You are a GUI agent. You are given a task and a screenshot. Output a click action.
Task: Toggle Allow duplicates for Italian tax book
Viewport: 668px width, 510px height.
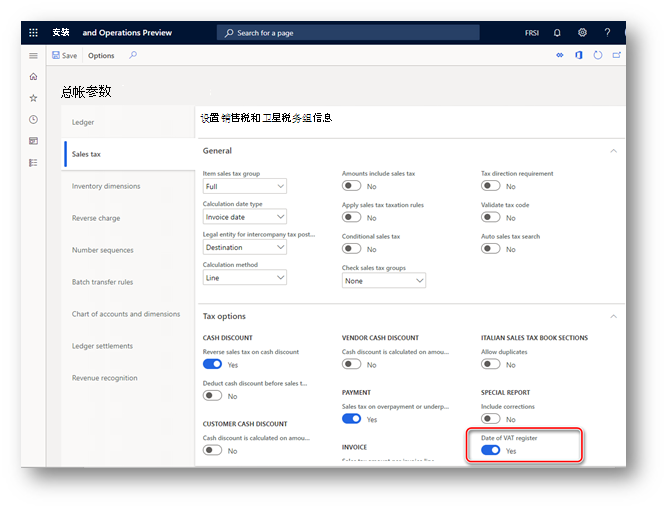pos(490,364)
